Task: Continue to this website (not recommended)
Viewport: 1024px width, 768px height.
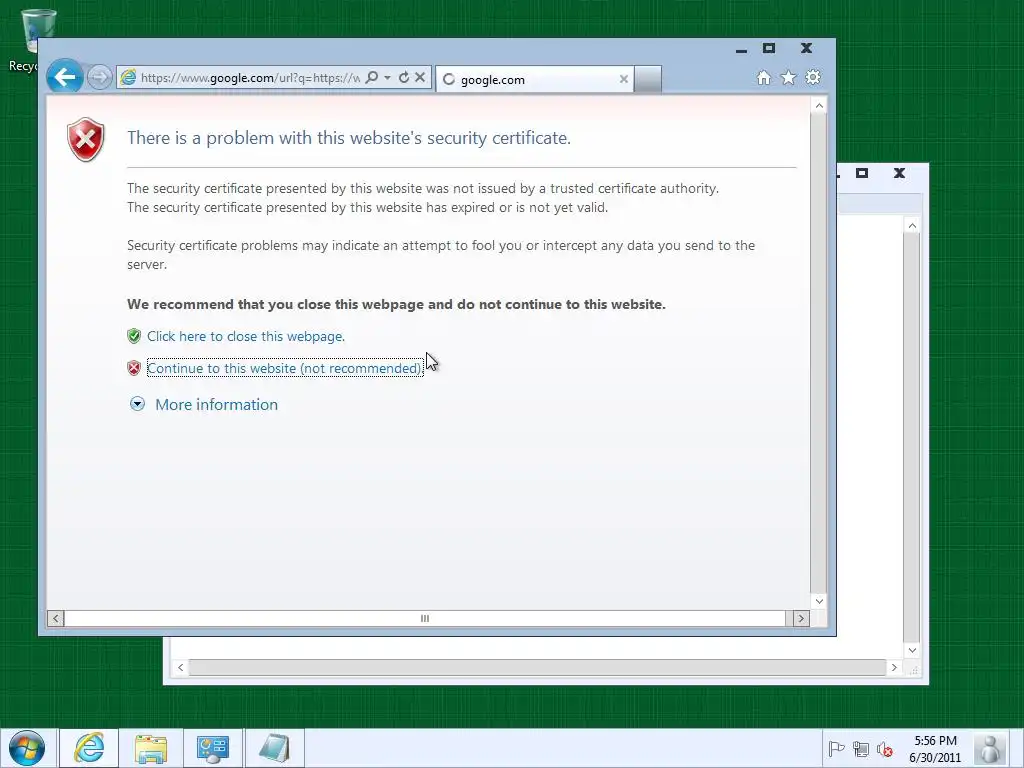Action: coord(285,368)
